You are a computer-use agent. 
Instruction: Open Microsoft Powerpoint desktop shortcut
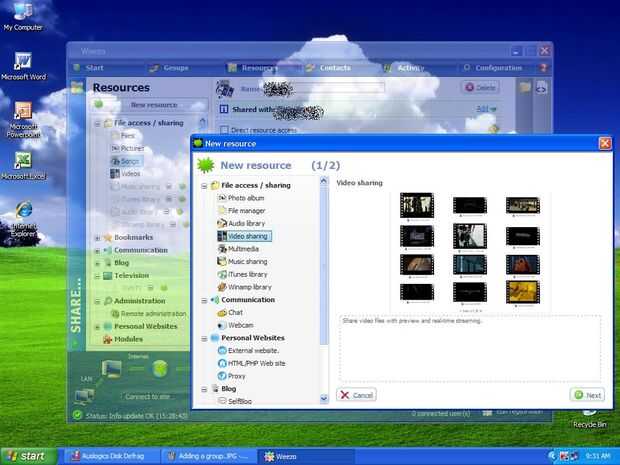point(23,120)
